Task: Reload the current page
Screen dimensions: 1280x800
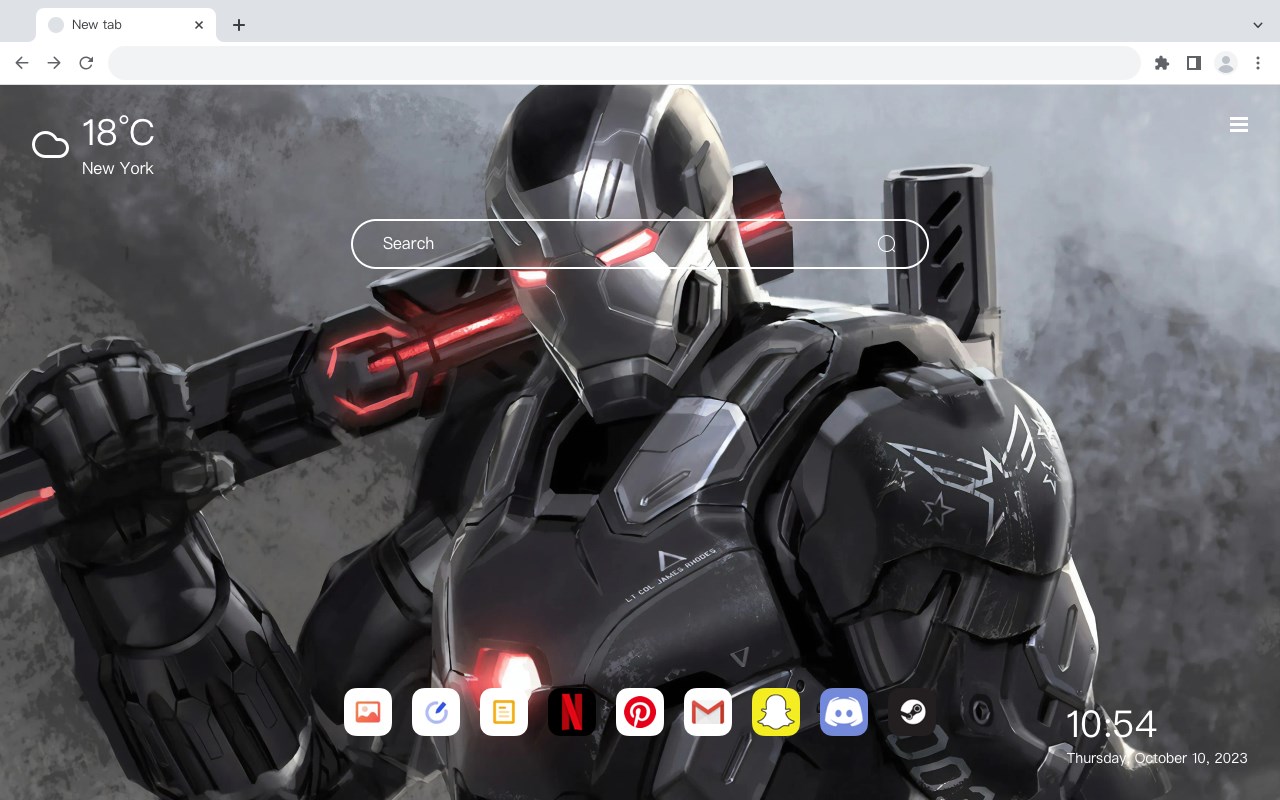Action: [86, 63]
